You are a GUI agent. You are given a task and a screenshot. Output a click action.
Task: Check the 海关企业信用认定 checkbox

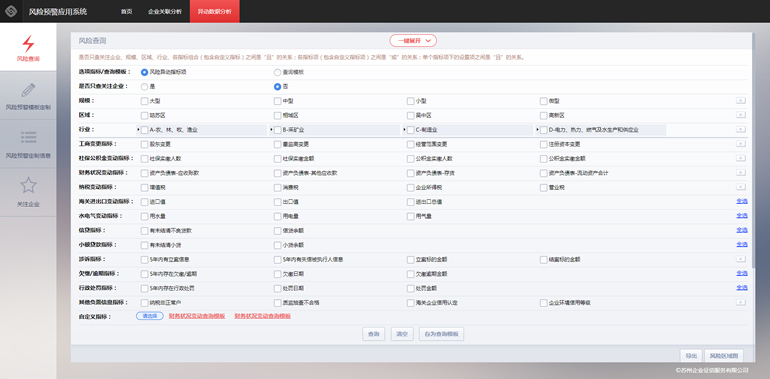pos(411,302)
